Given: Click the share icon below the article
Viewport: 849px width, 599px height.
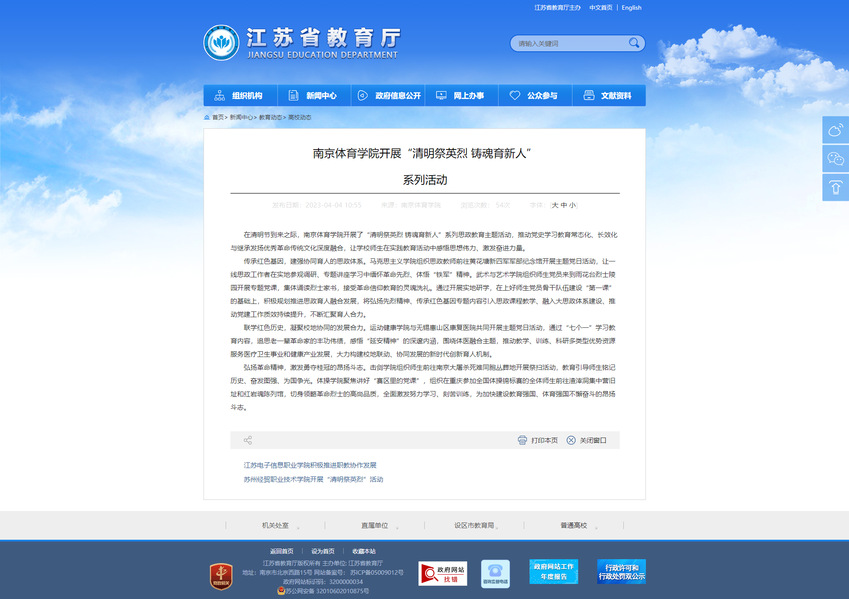Looking at the screenshot, I should [248, 440].
